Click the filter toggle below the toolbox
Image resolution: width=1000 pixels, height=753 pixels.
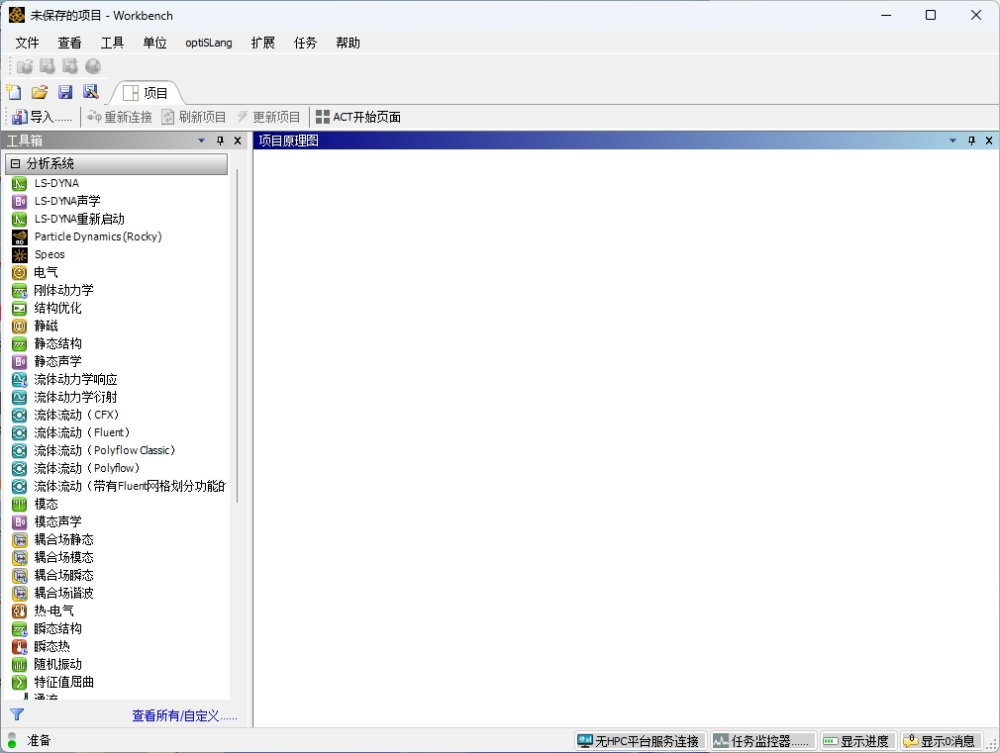pos(17,716)
